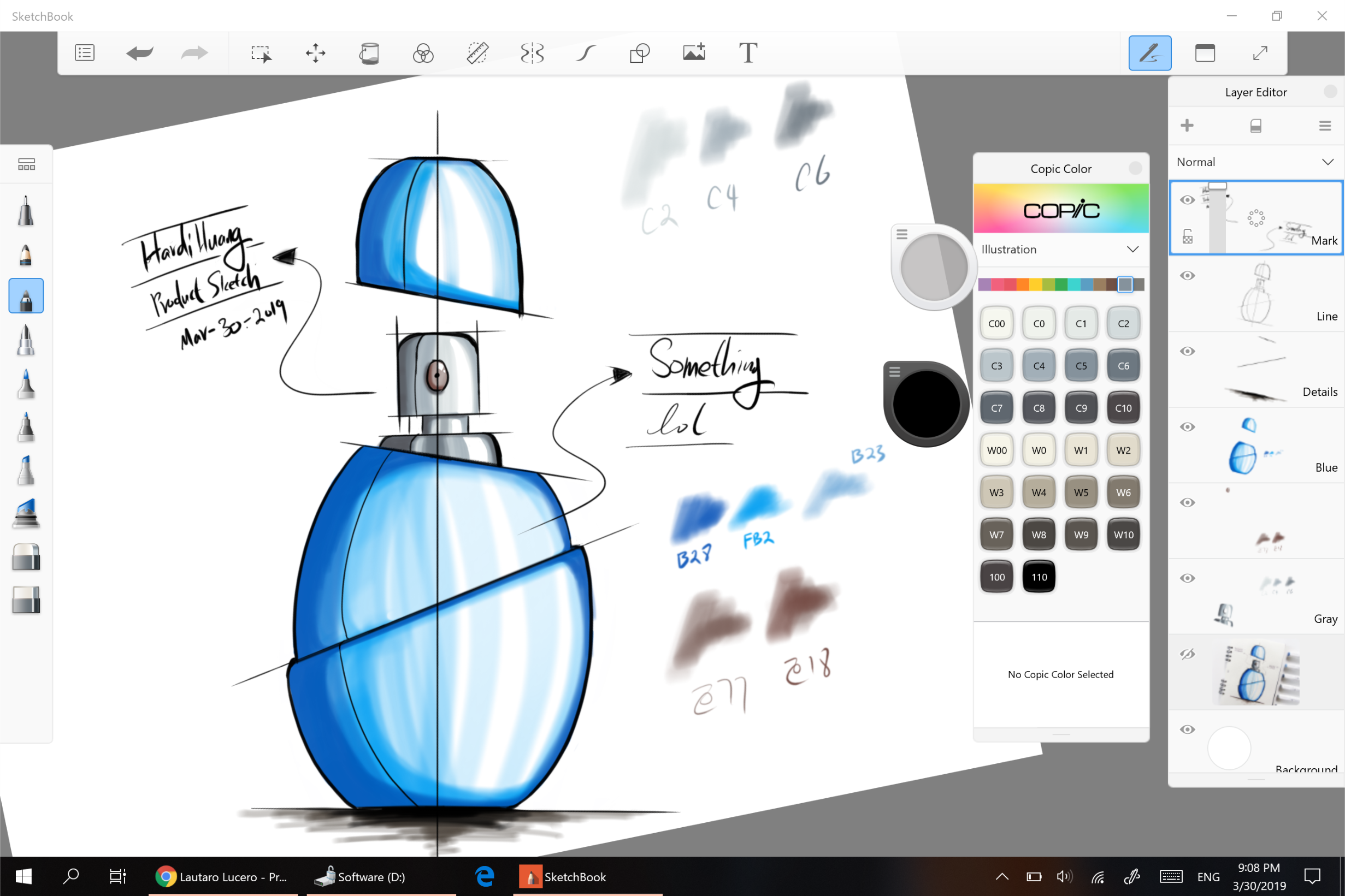Enable the Ruler tool

477,53
